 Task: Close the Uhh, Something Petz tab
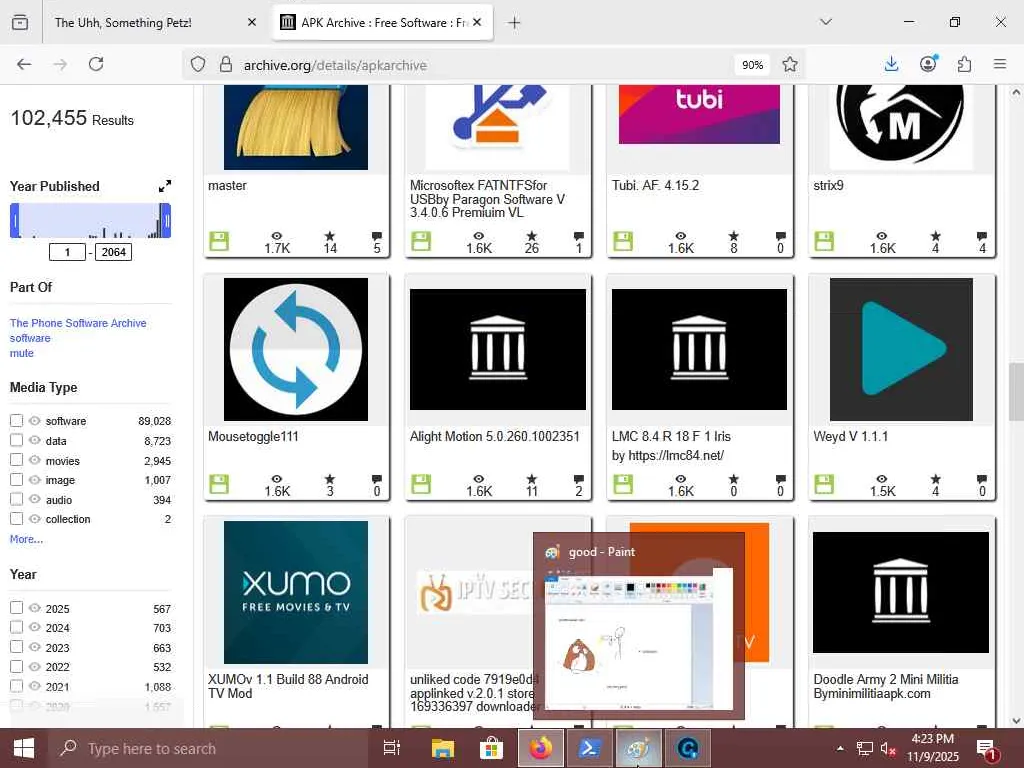point(252,22)
